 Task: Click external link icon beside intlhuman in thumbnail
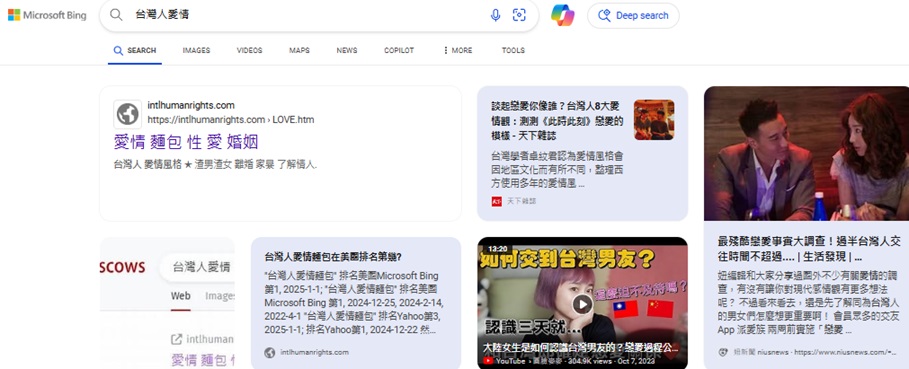177,339
